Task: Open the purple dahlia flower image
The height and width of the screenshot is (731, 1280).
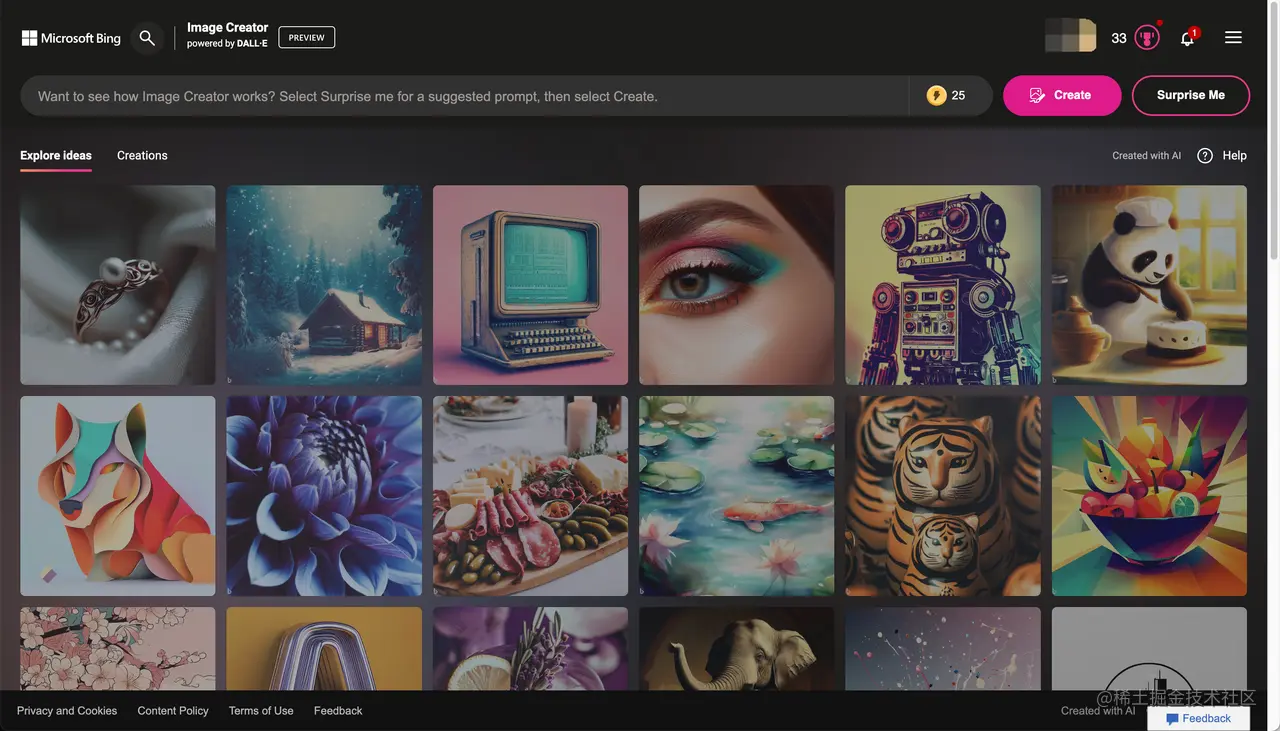Action: pyautogui.click(x=324, y=496)
